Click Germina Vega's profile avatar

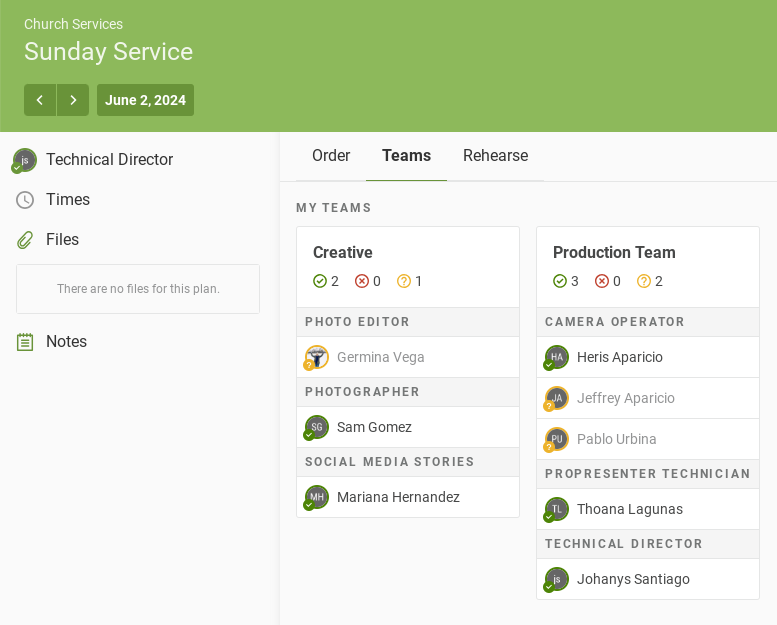[x=317, y=357]
